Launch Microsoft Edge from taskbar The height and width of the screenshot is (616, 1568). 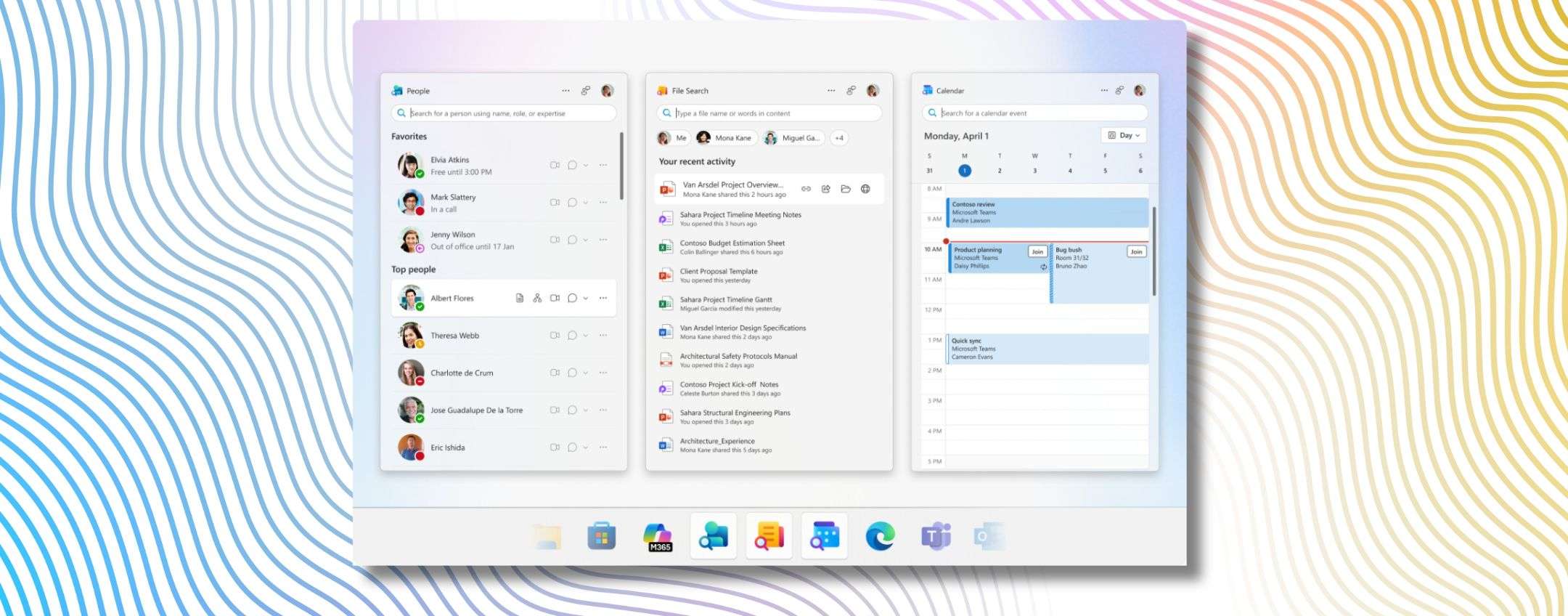(x=881, y=537)
